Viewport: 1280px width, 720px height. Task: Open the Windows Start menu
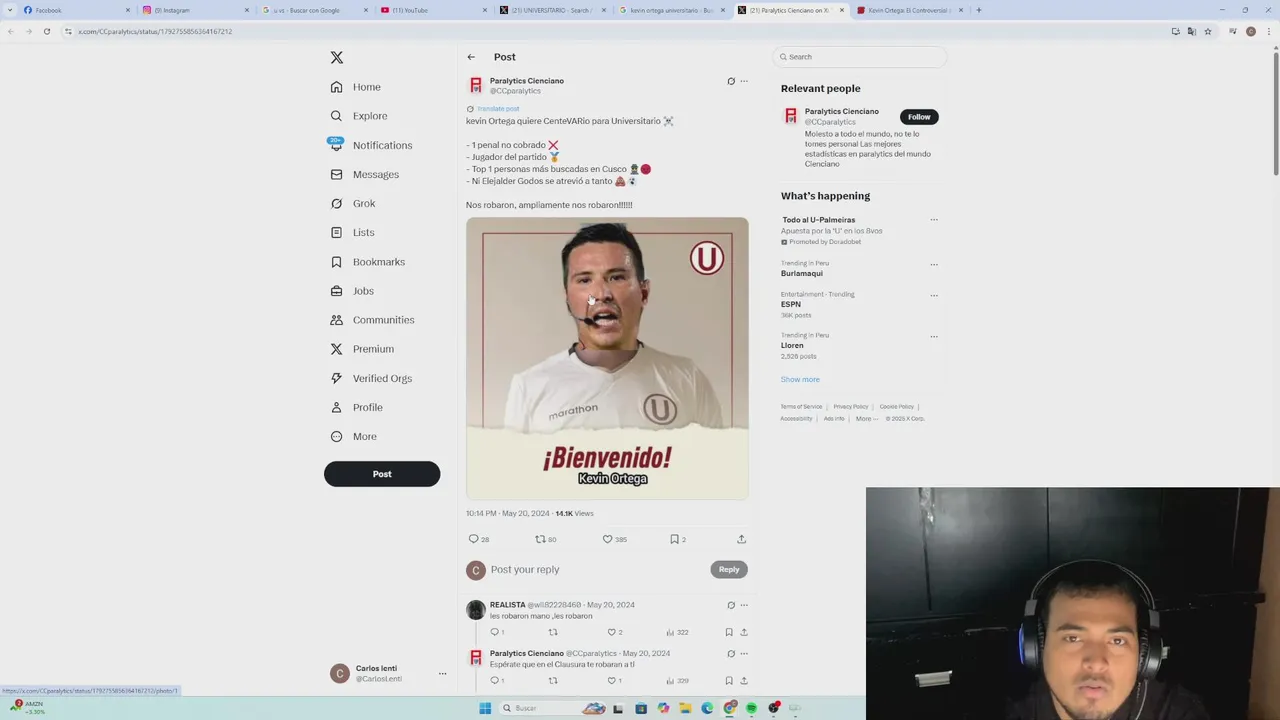click(485, 708)
